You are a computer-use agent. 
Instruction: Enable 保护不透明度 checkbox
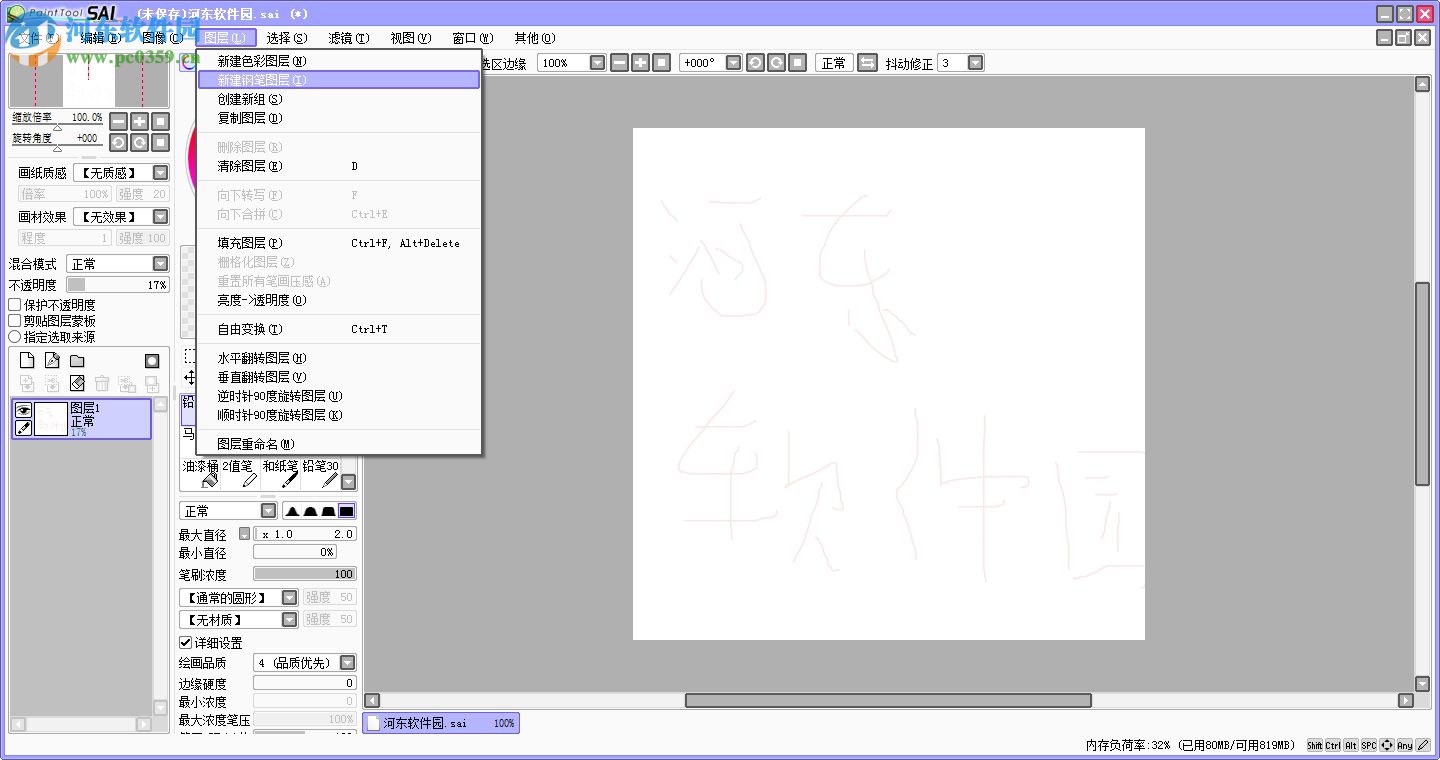(x=15, y=305)
